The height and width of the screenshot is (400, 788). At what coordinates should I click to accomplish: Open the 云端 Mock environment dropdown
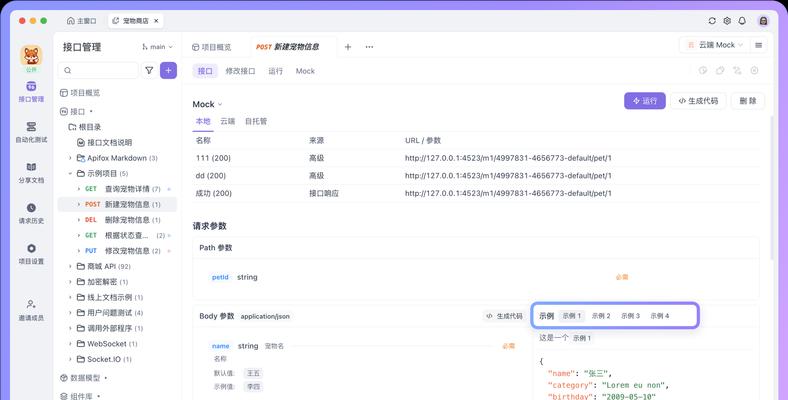tap(715, 45)
